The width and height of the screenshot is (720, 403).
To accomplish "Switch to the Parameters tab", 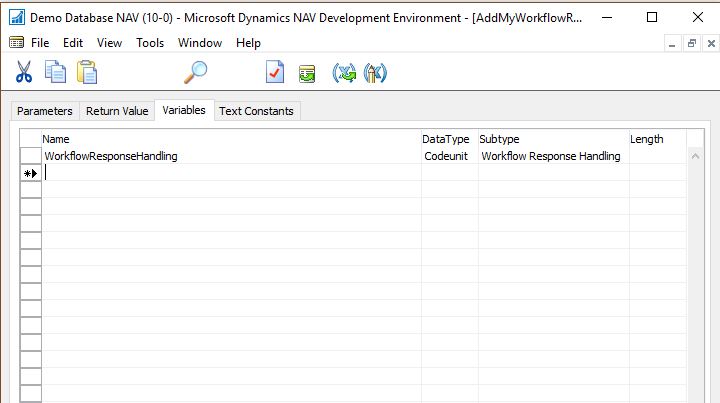I will coord(45,111).
